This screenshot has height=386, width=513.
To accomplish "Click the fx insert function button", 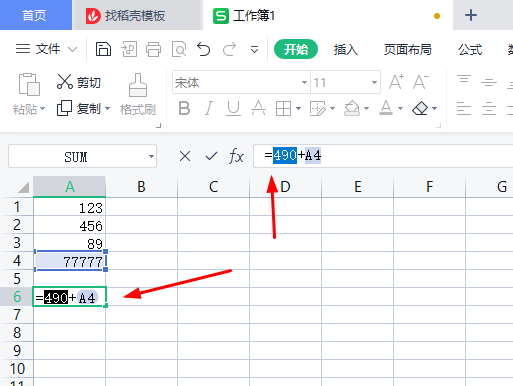I will [x=236, y=156].
